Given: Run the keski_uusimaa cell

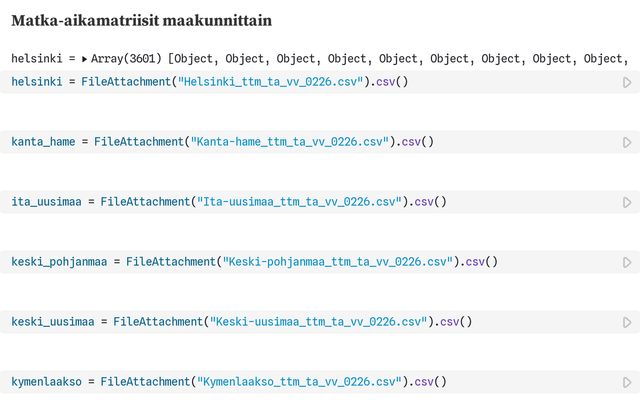Looking at the screenshot, I should [x=627, y=322].
